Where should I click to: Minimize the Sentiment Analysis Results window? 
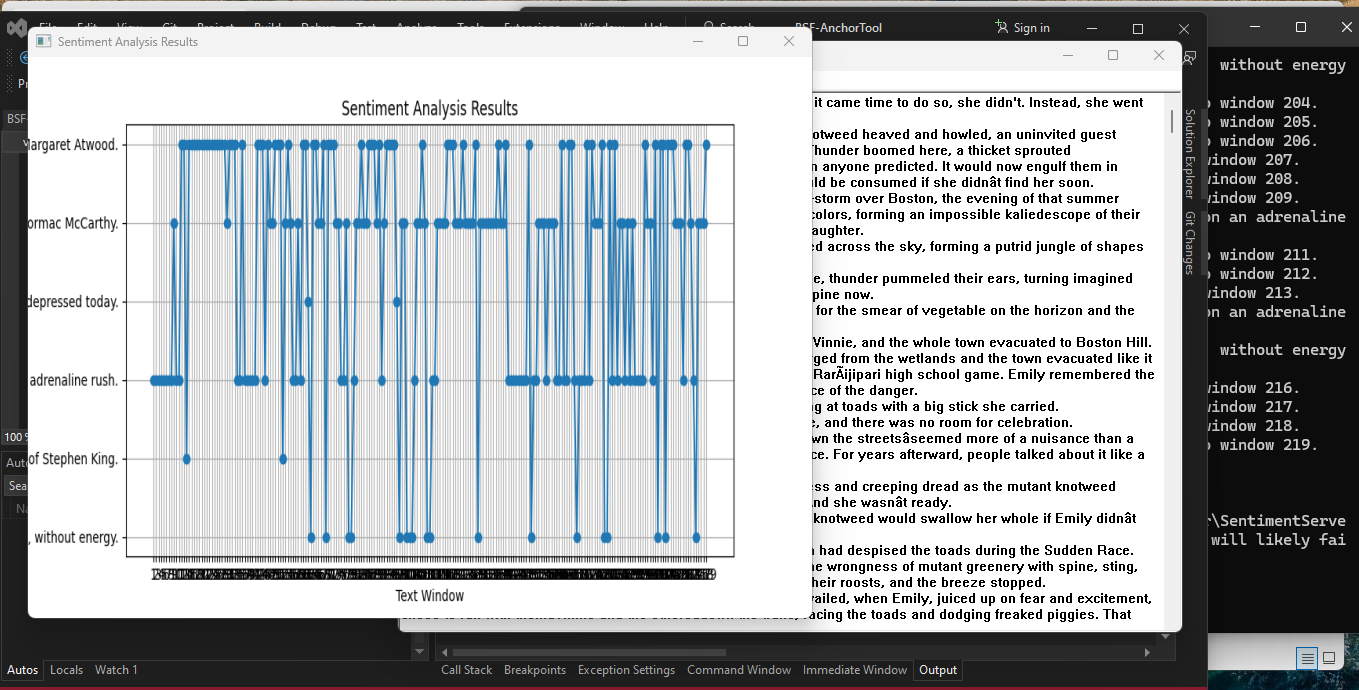pyautogui.click(x=698, y=41)
